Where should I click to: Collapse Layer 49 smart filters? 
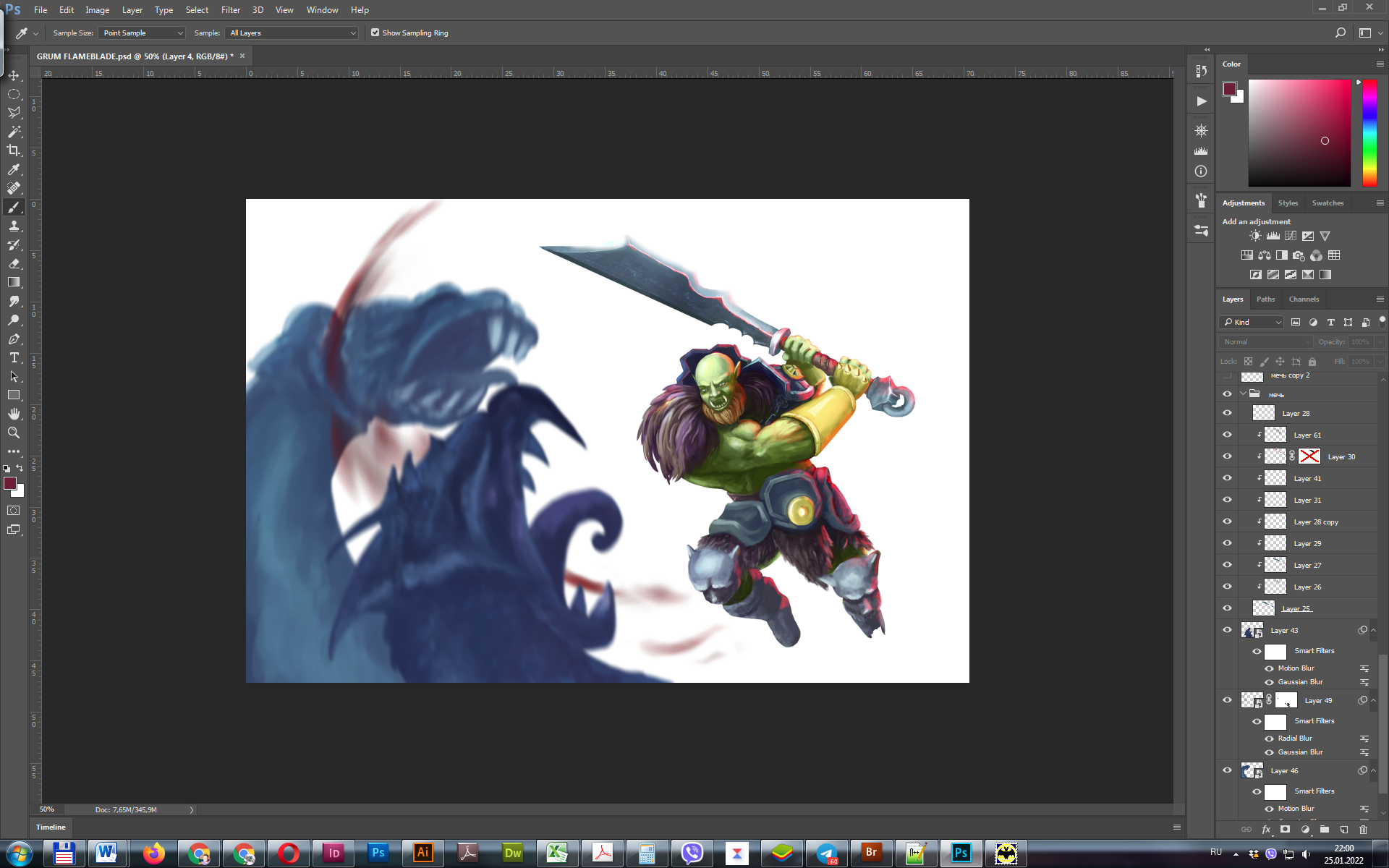(x=1373, y=700)
